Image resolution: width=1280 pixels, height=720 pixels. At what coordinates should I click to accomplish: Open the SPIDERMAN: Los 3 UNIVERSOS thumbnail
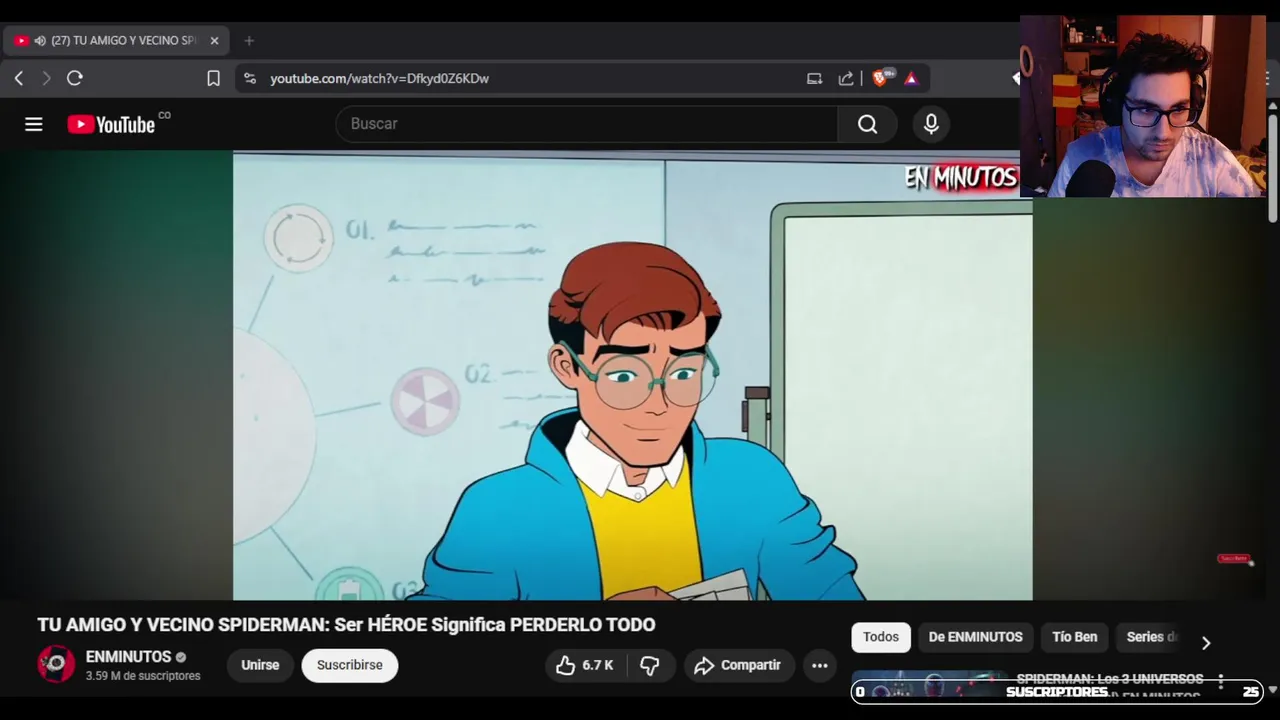tap(928, 685)
